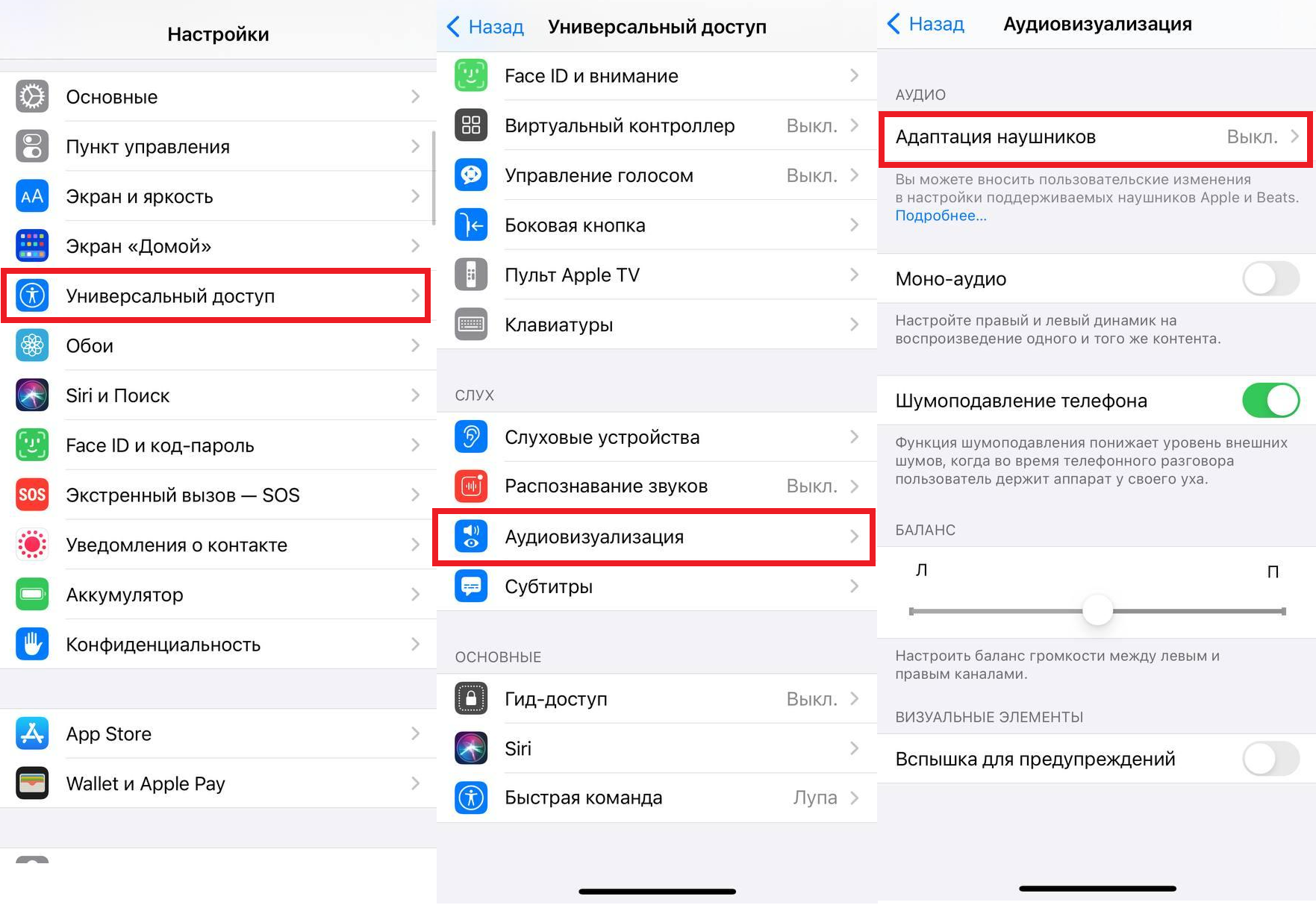
Task: Tap the App Store icon
Action: point(32,733)
